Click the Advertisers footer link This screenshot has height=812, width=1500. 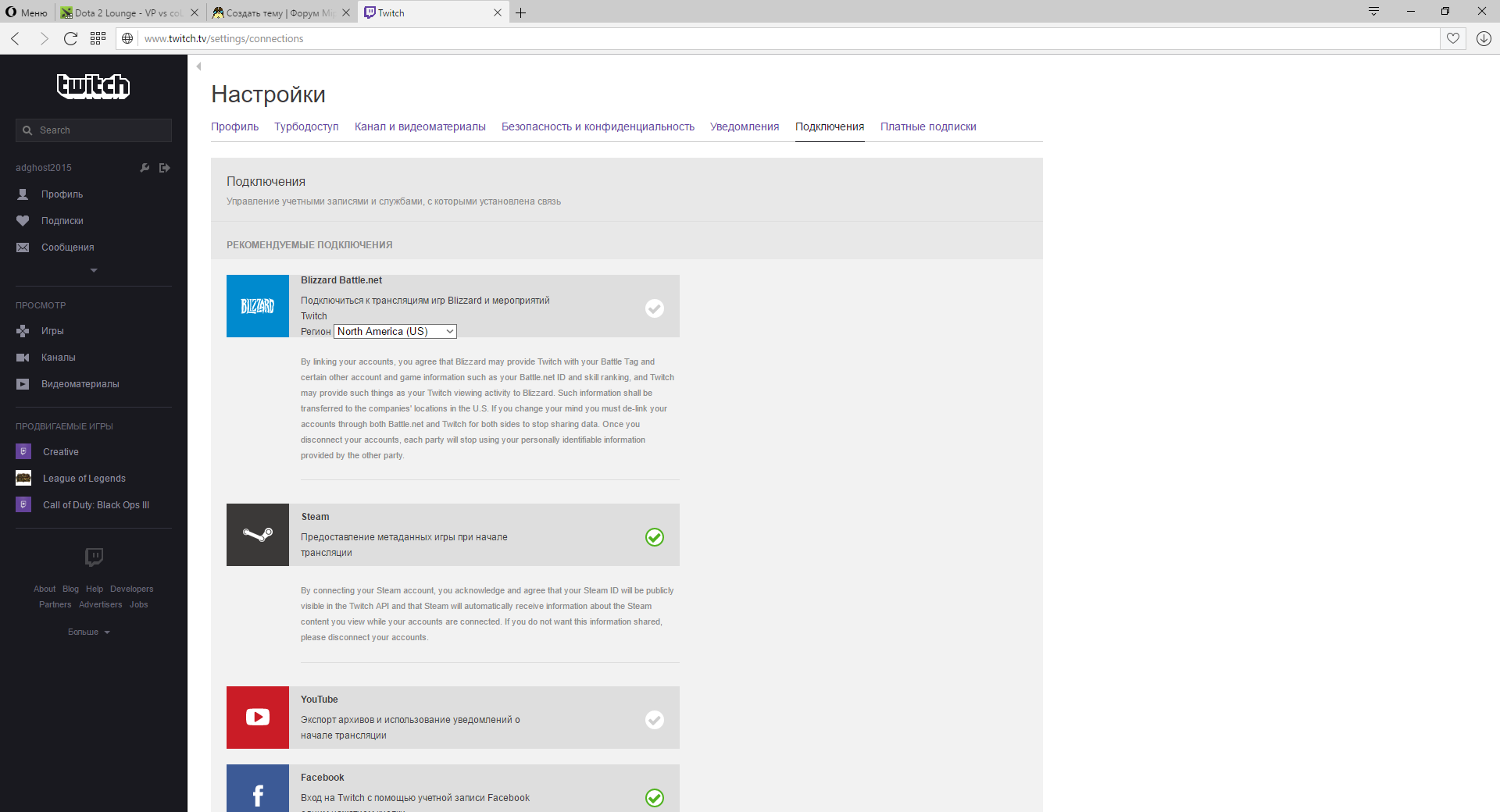(x=101, y=604)
